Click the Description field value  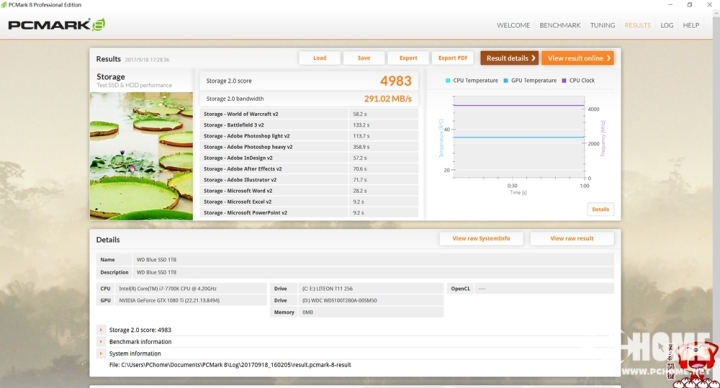pos(373,272)
